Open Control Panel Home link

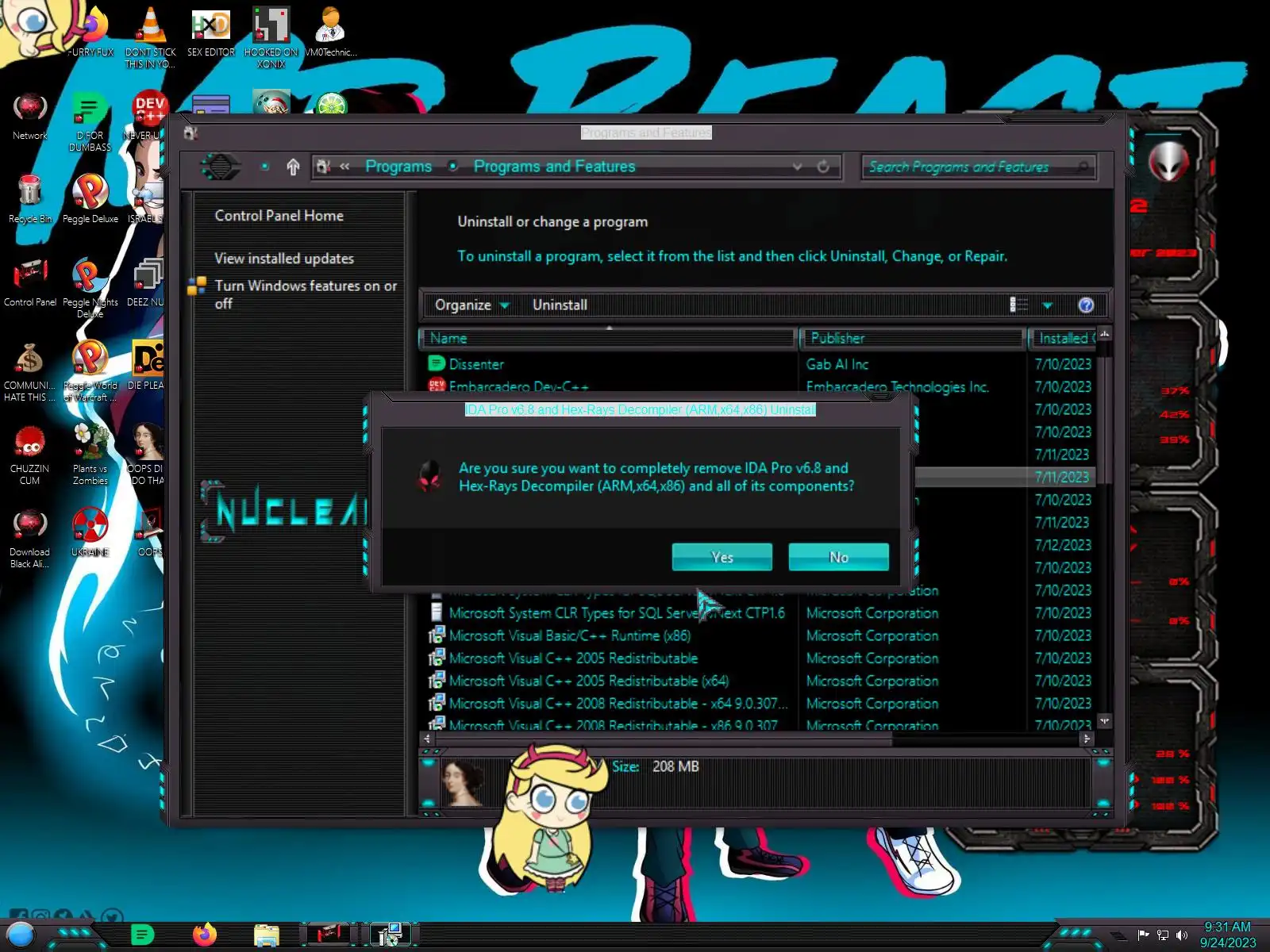(279, 216)
